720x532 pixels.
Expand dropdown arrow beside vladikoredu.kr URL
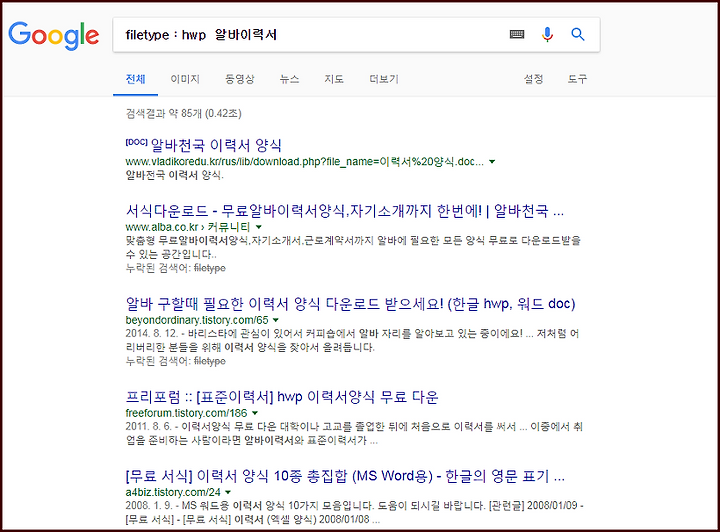(492, 162)
